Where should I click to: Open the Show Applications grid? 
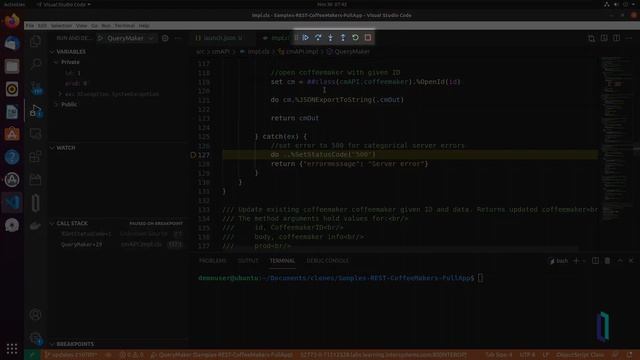pyautogui.click(x=12, y=349)
